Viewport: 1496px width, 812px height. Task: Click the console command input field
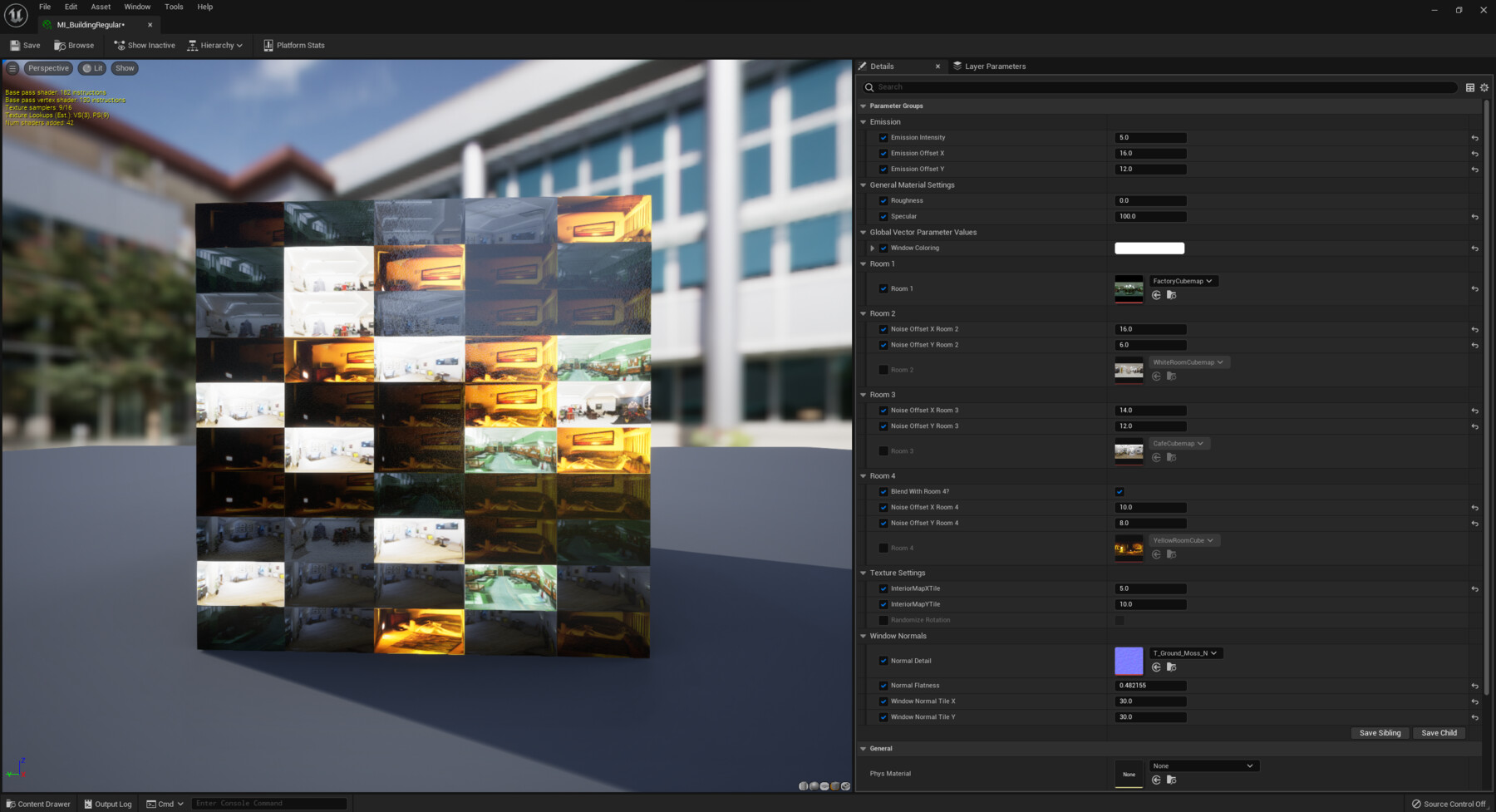[269, 804]
